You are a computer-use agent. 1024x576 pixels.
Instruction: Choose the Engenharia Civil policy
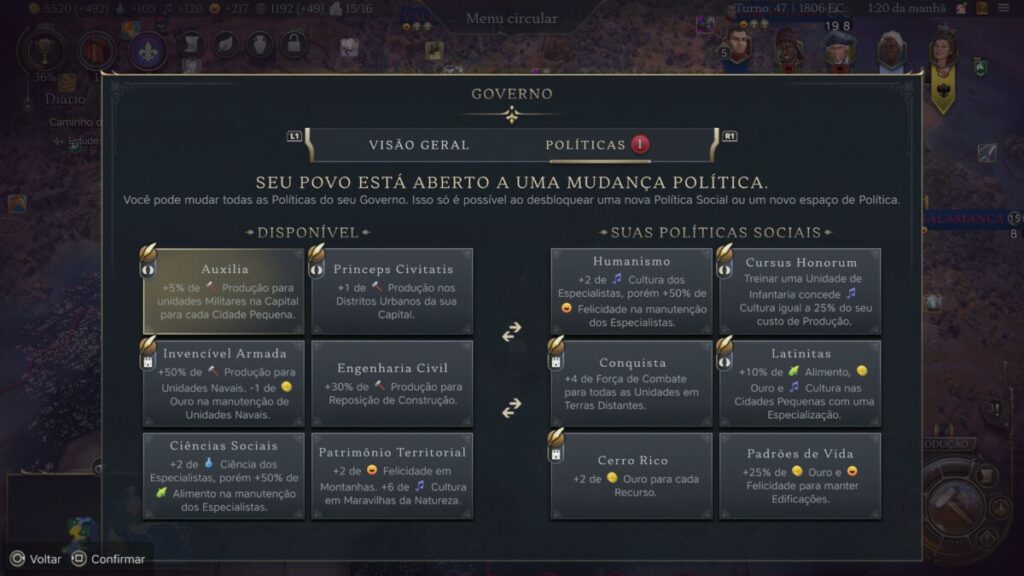[x=392, y=383]
